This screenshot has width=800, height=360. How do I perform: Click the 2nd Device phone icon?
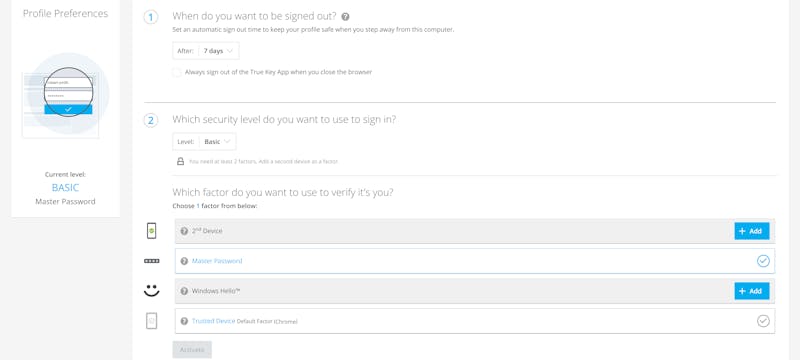click(x=152, y=231)
